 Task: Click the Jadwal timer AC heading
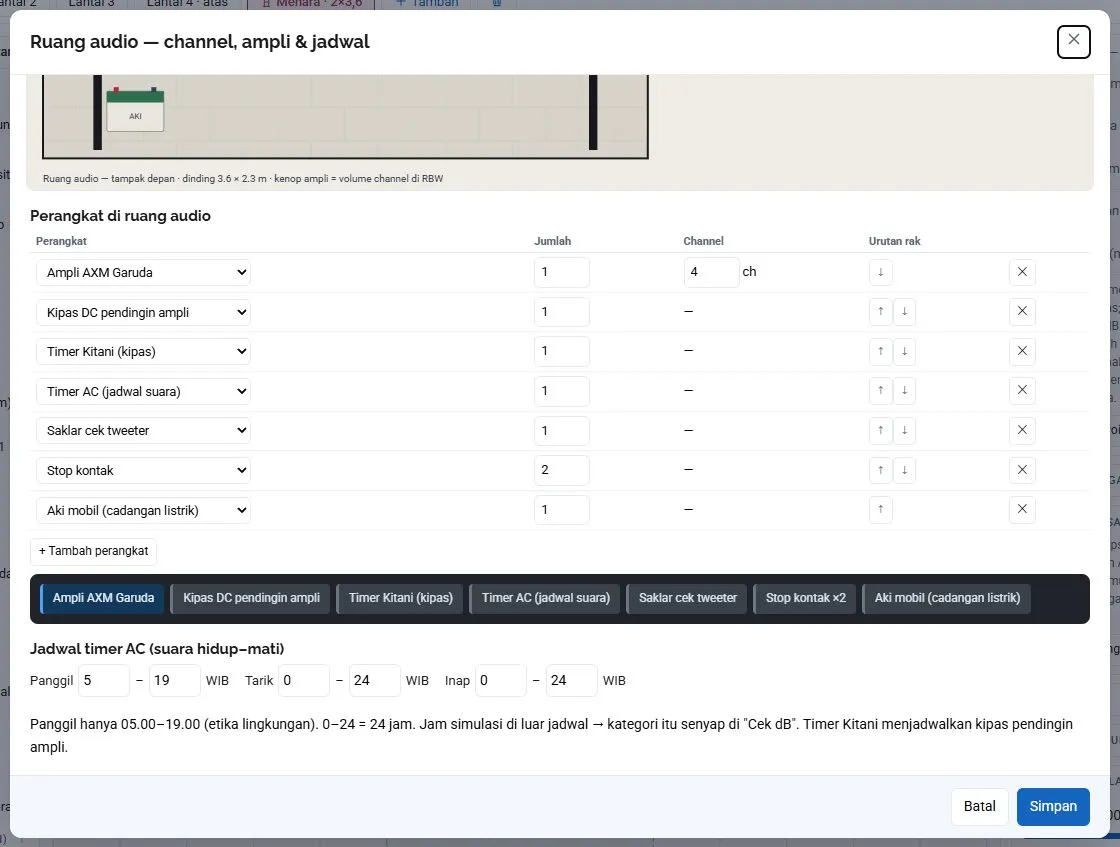point(157,649)
